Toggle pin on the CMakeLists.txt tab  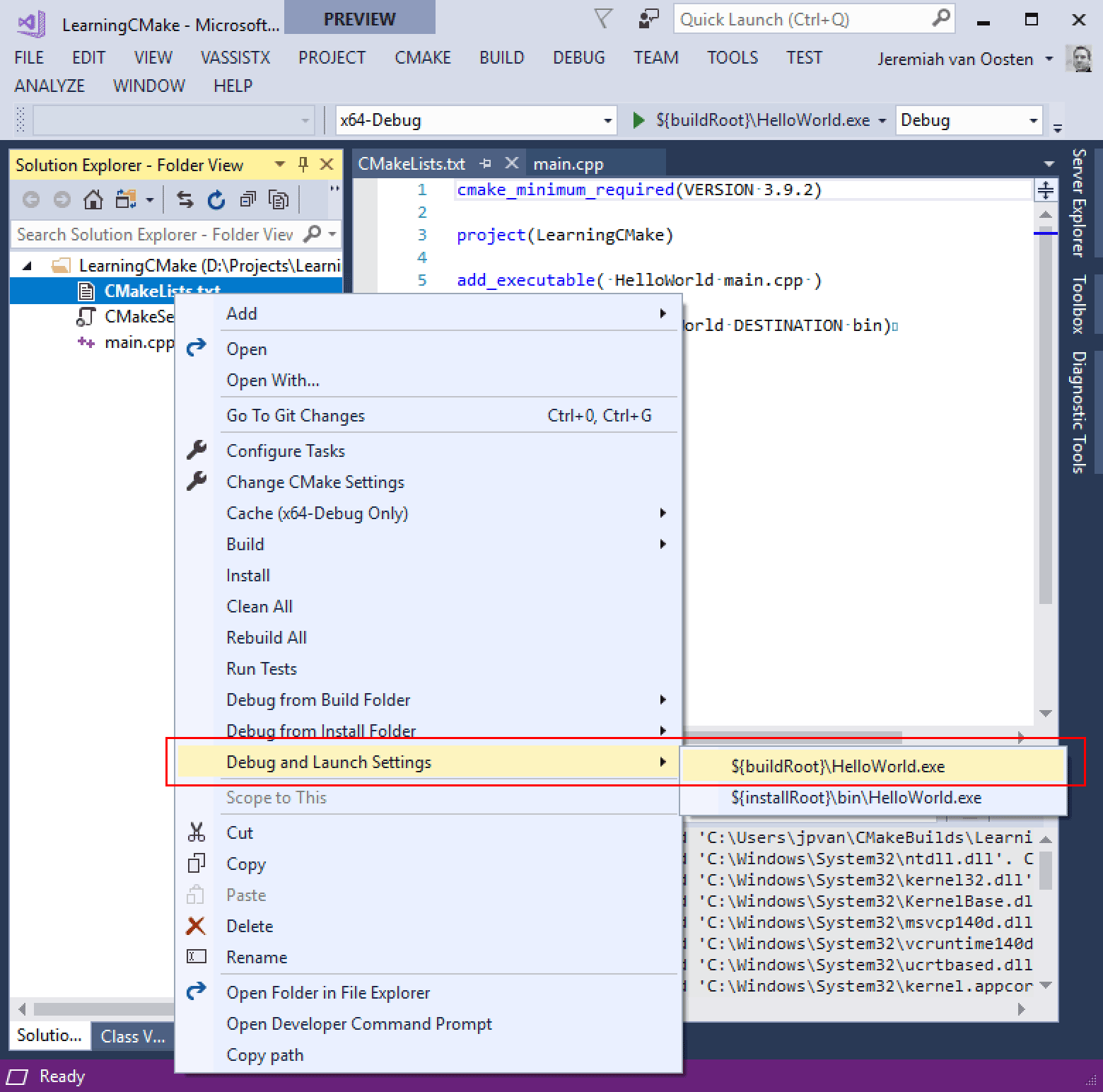(485, 163)
